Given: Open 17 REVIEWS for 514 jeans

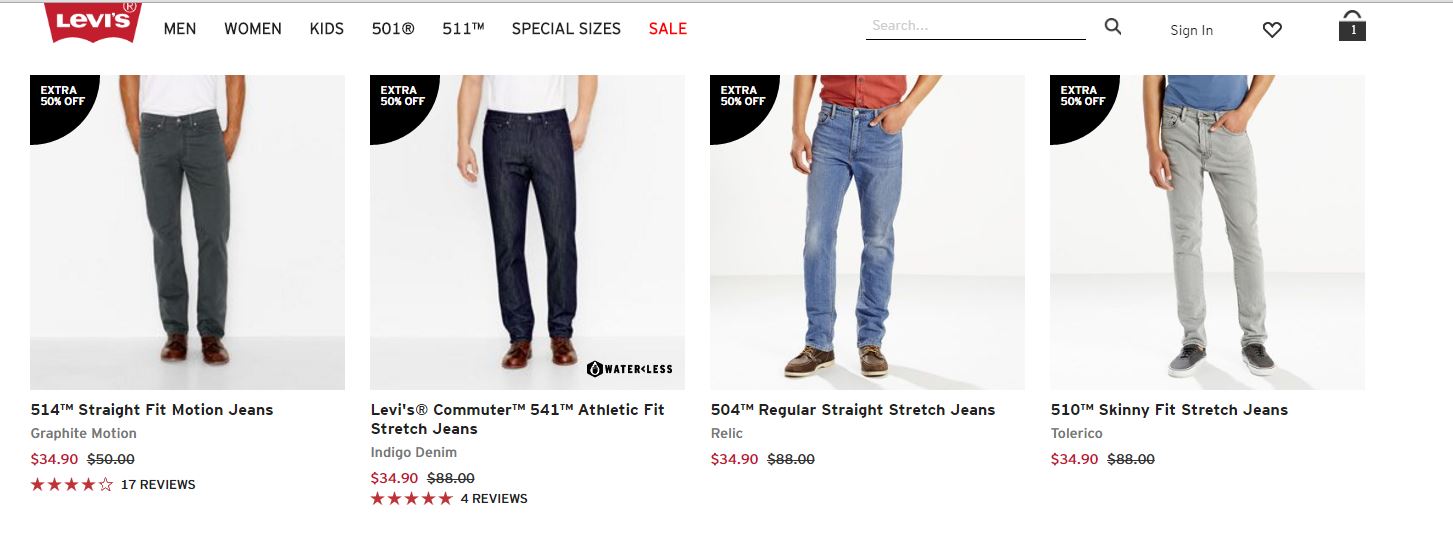Looking at the screenshot, I should click(158, 485).
